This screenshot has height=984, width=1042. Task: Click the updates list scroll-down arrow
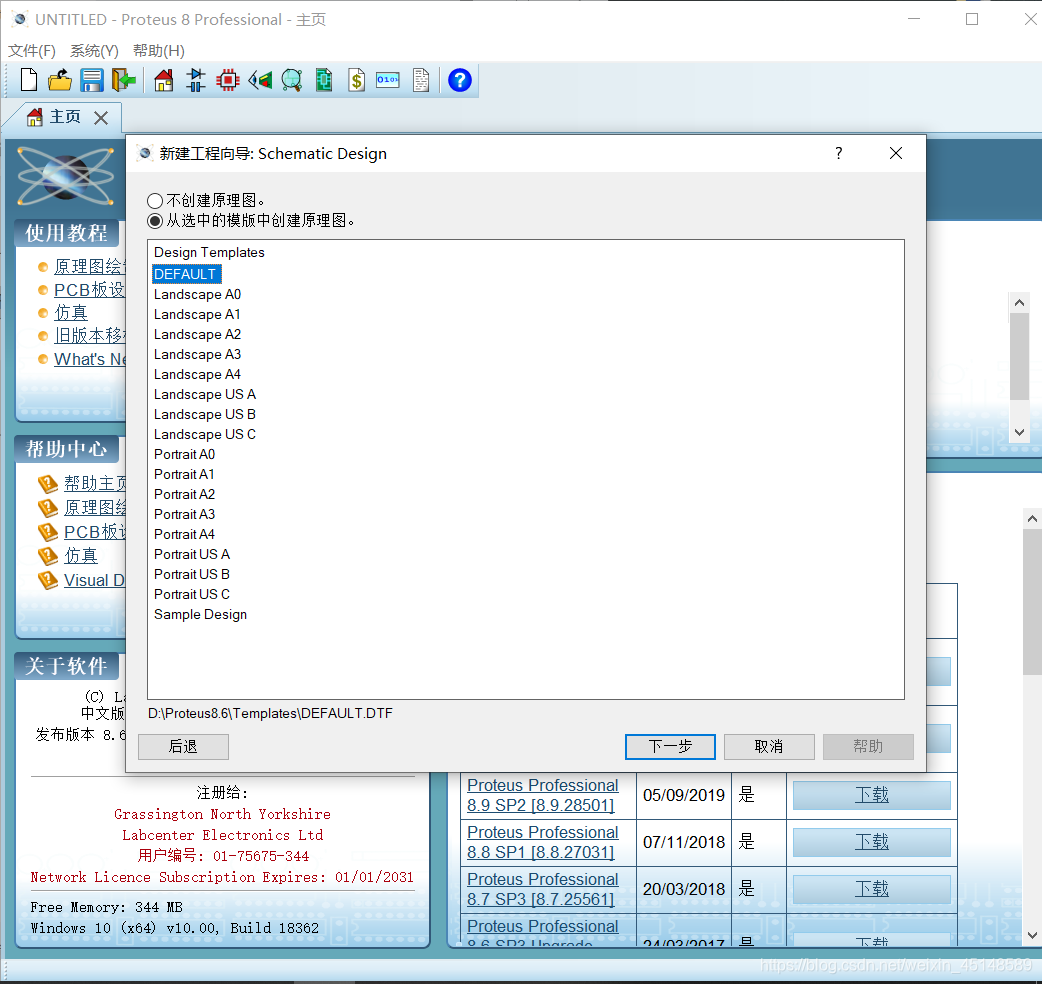[x=1032, y=935]
